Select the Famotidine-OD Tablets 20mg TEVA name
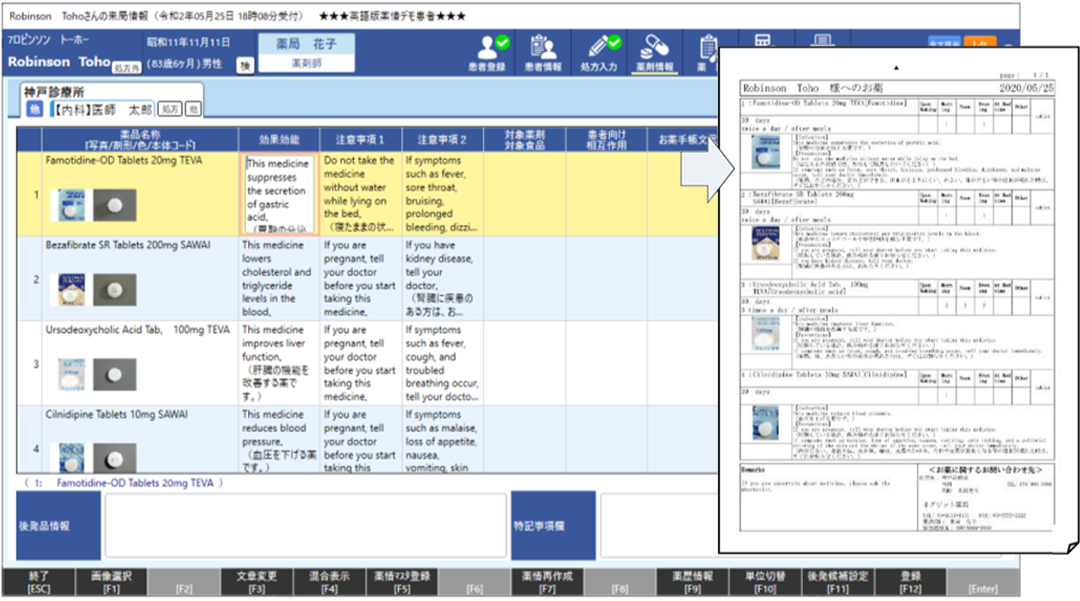Viewport: 1080px width, 601px height. 124,160
